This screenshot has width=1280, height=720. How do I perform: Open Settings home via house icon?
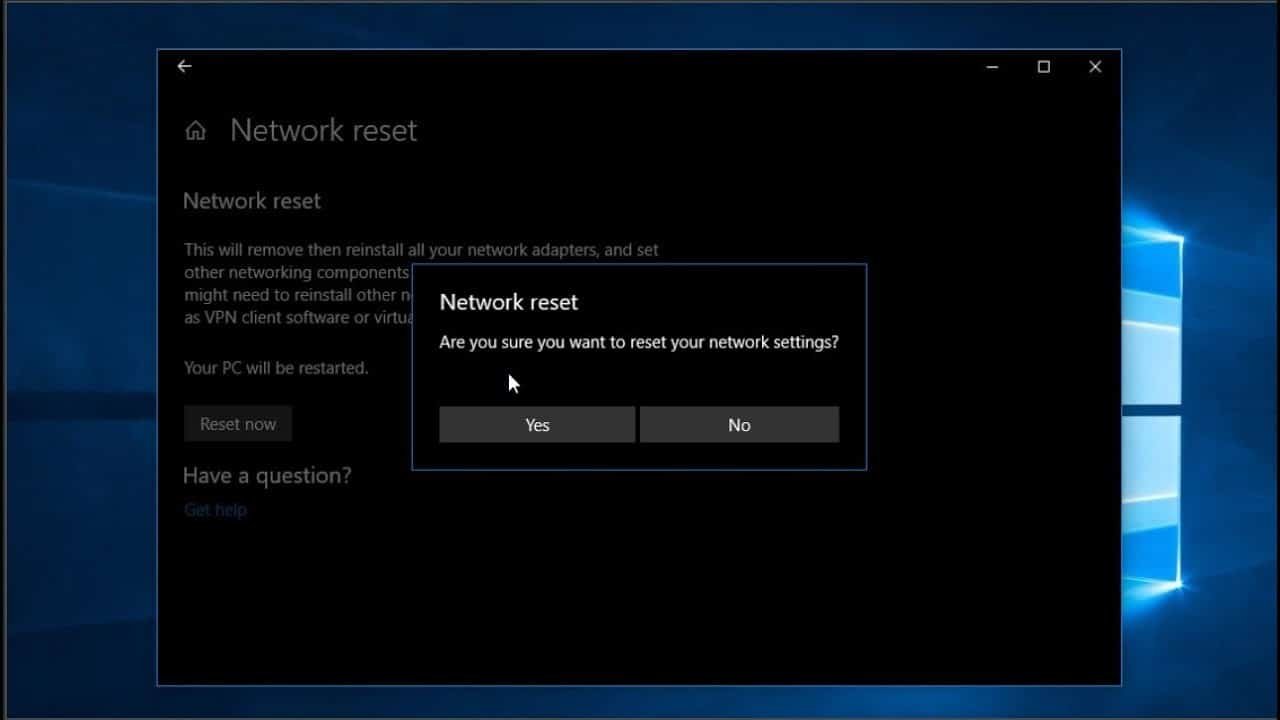pos(196,131)
